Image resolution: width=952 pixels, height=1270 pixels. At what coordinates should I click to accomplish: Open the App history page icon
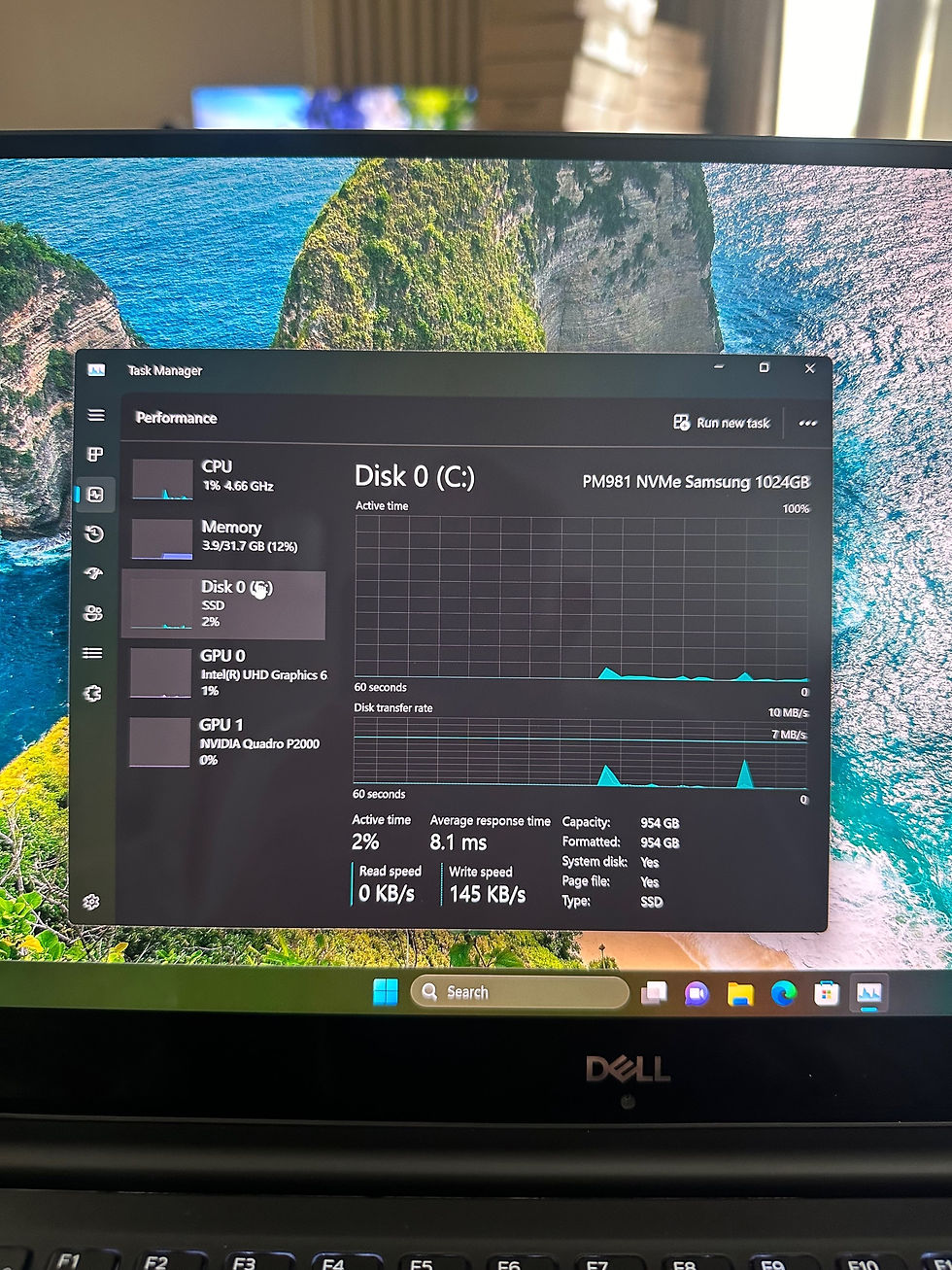click(94, 533)
